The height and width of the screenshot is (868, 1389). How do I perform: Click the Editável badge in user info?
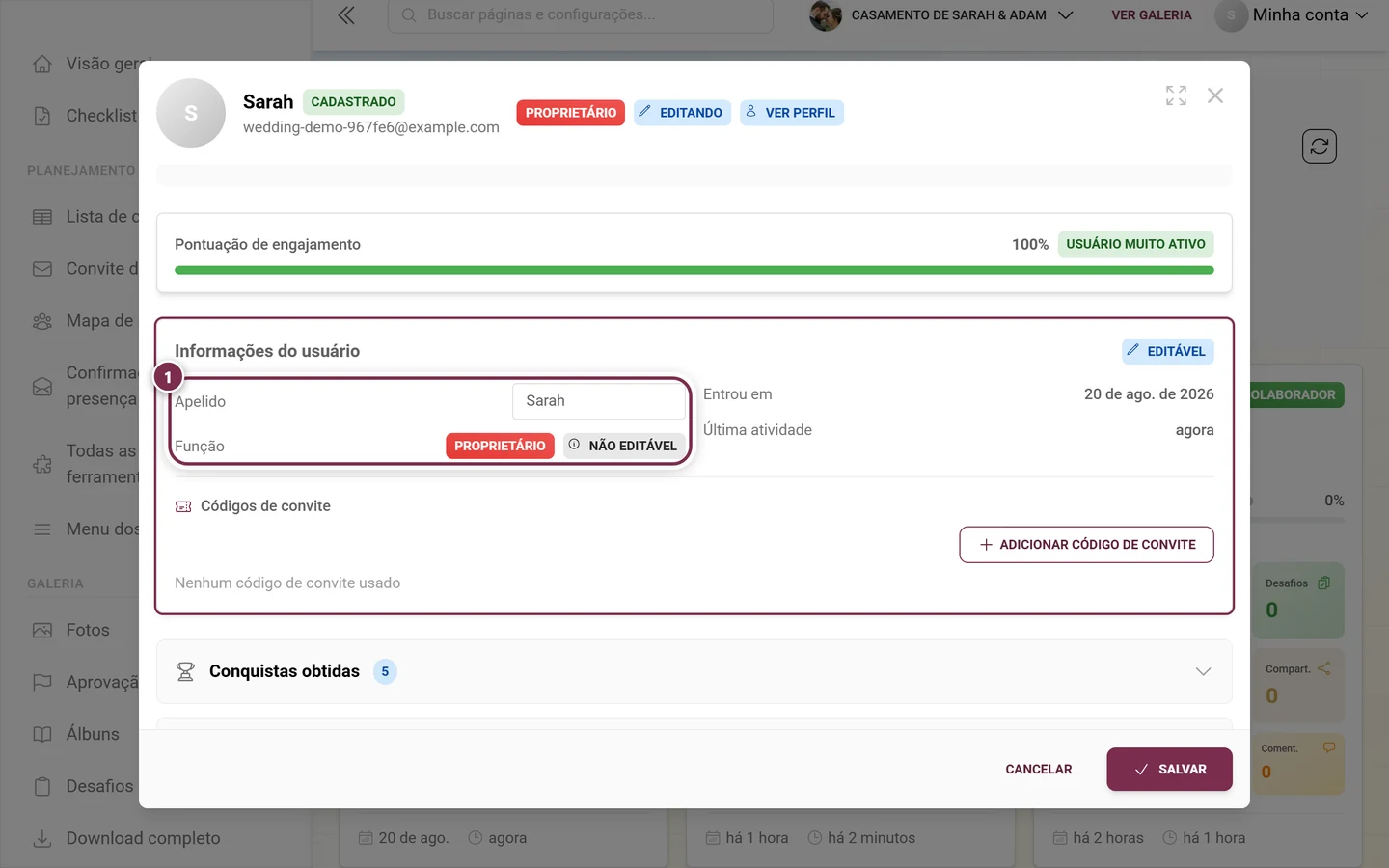tap(1168, 351)
